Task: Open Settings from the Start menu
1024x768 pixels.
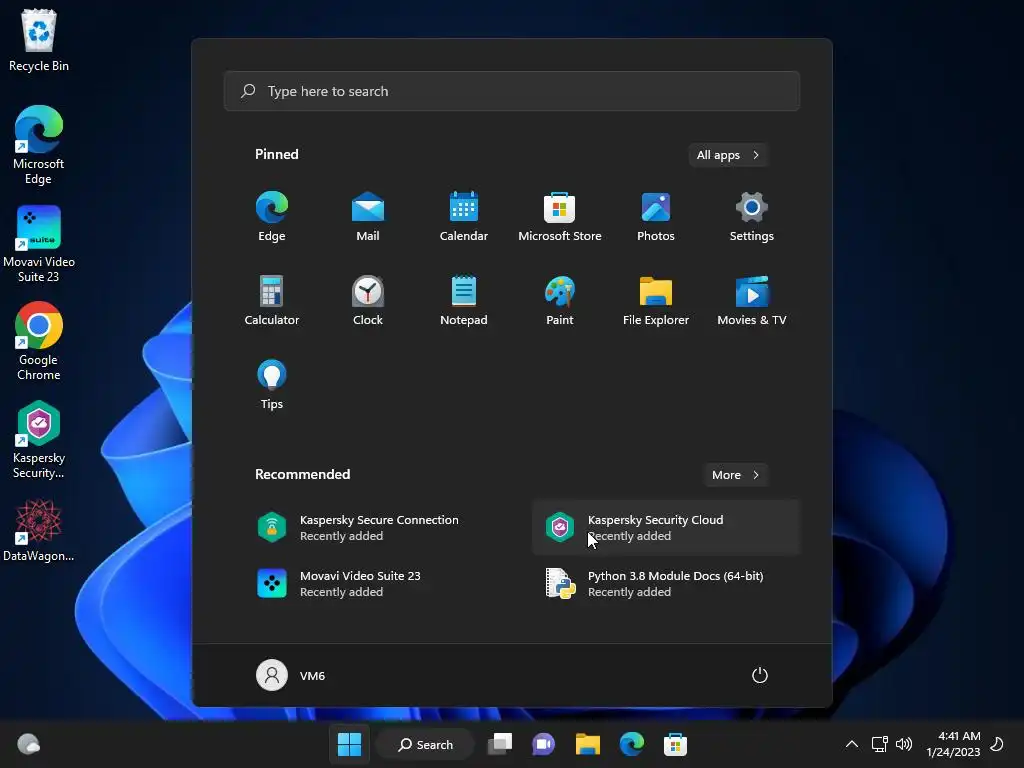Action: pyautogui.click(x=752, y=217)
